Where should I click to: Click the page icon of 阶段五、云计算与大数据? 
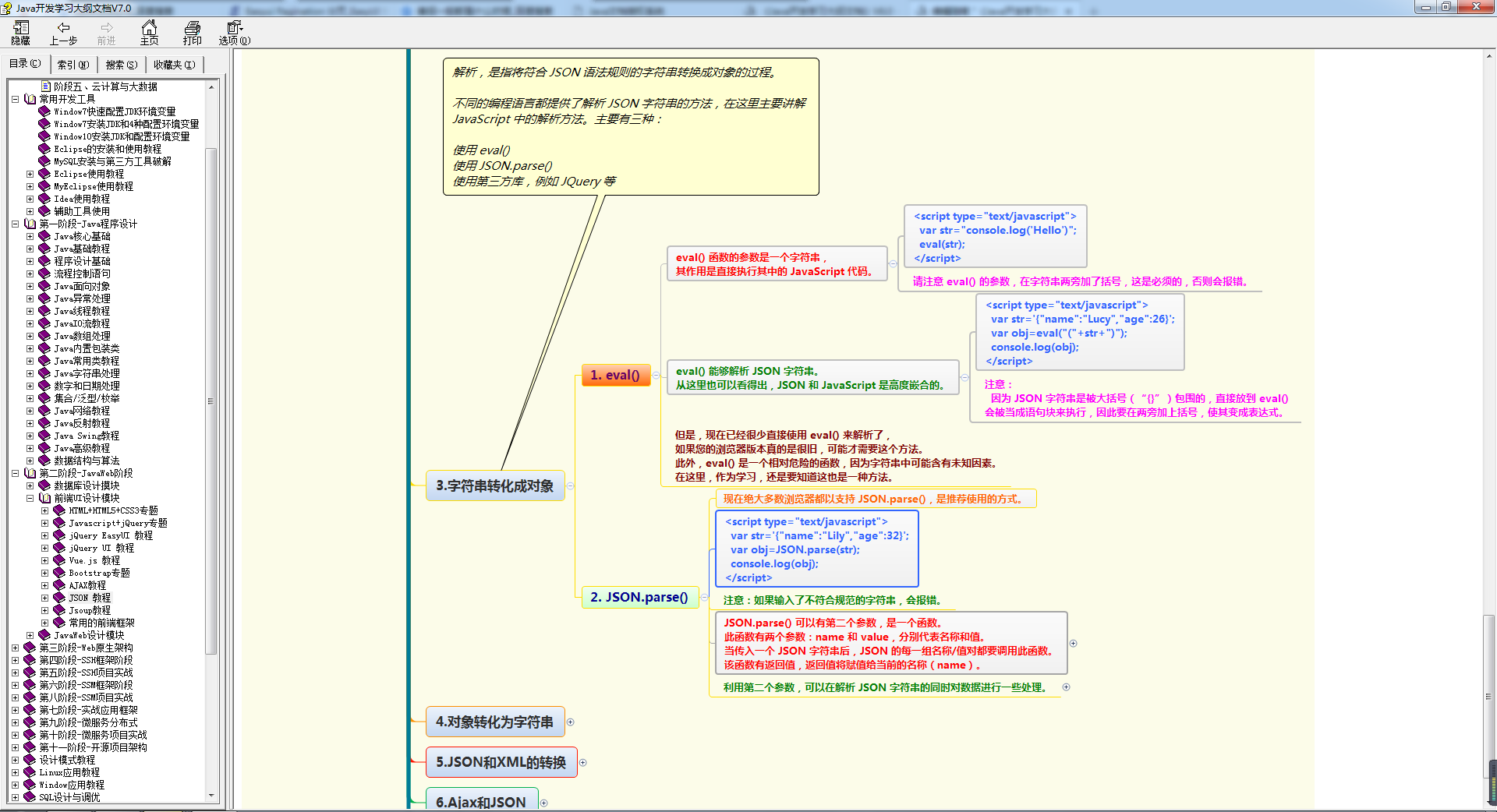(x=45, y=86)
